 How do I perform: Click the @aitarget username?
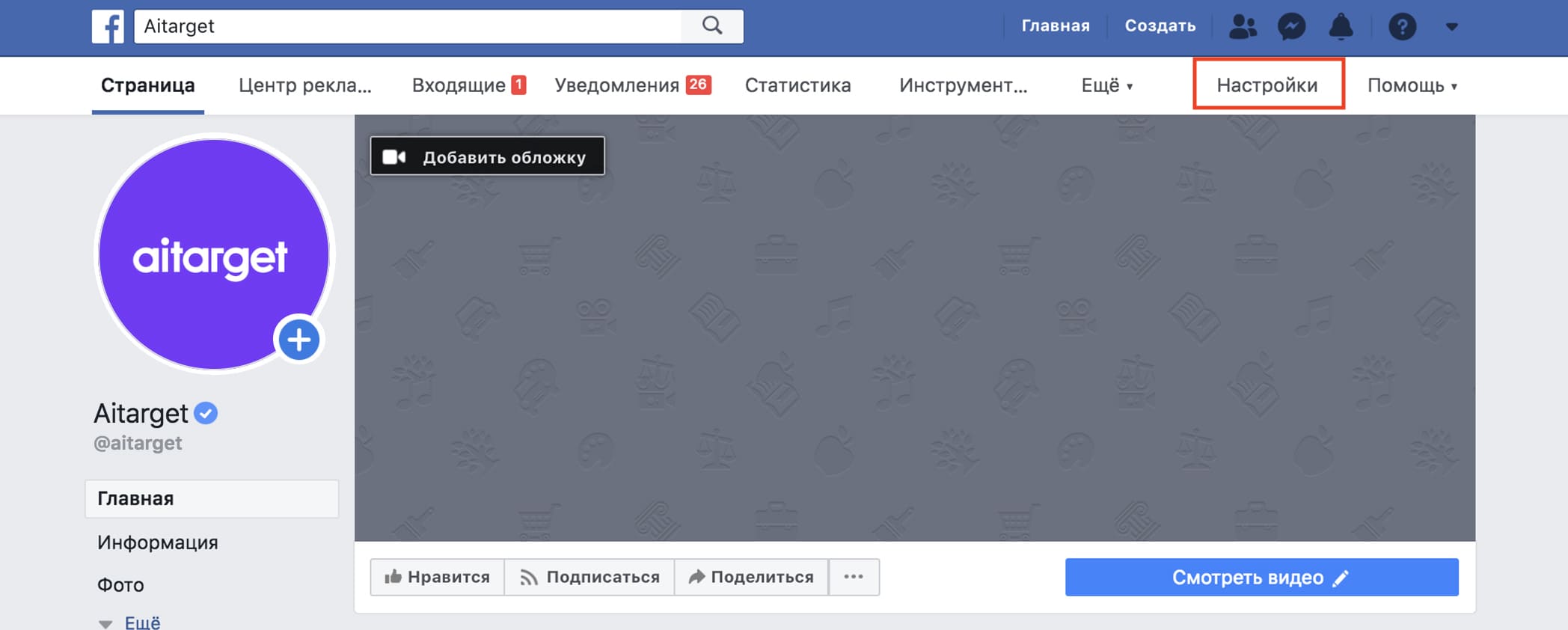[x=138, y=443]
